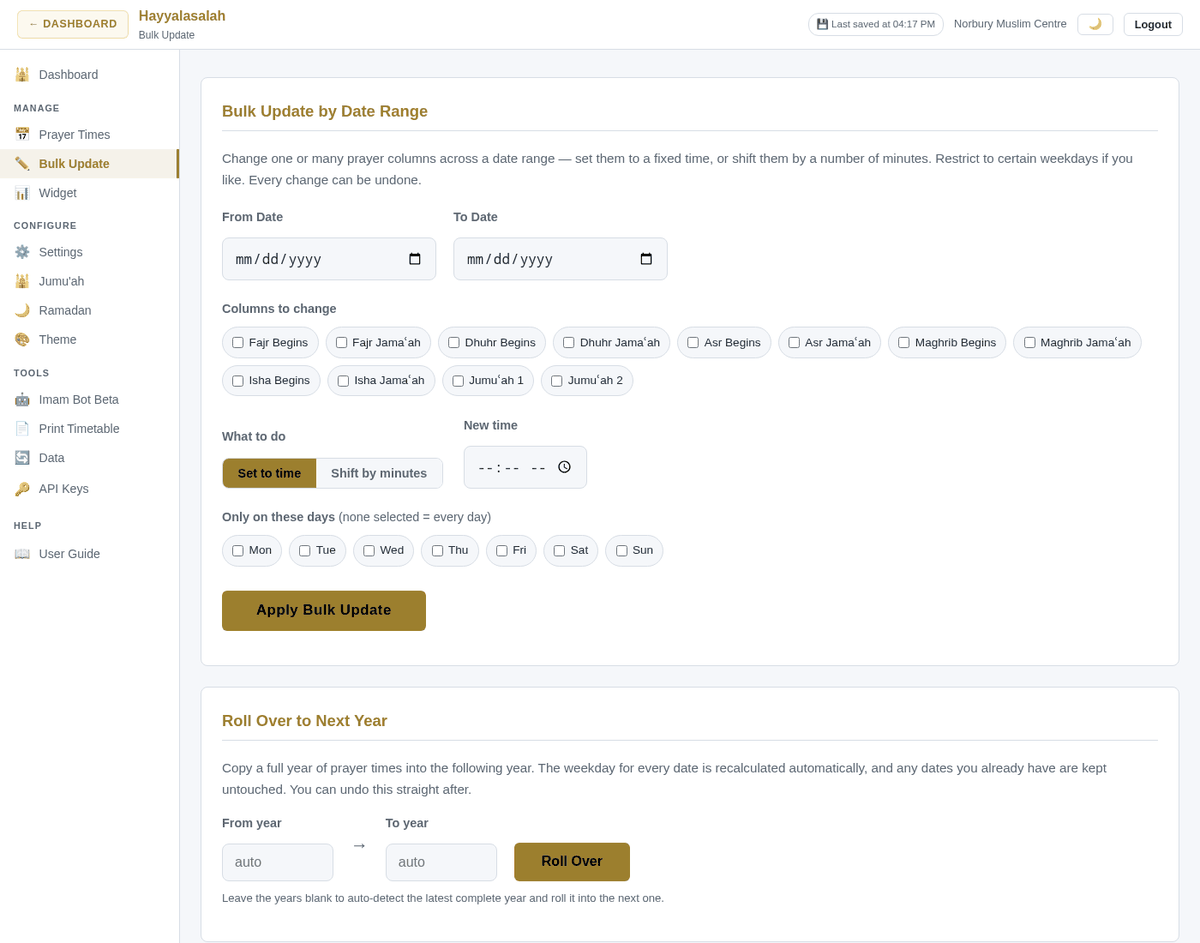
Task: Check the Asr Jama'ah column
Action: coord(794,342)
